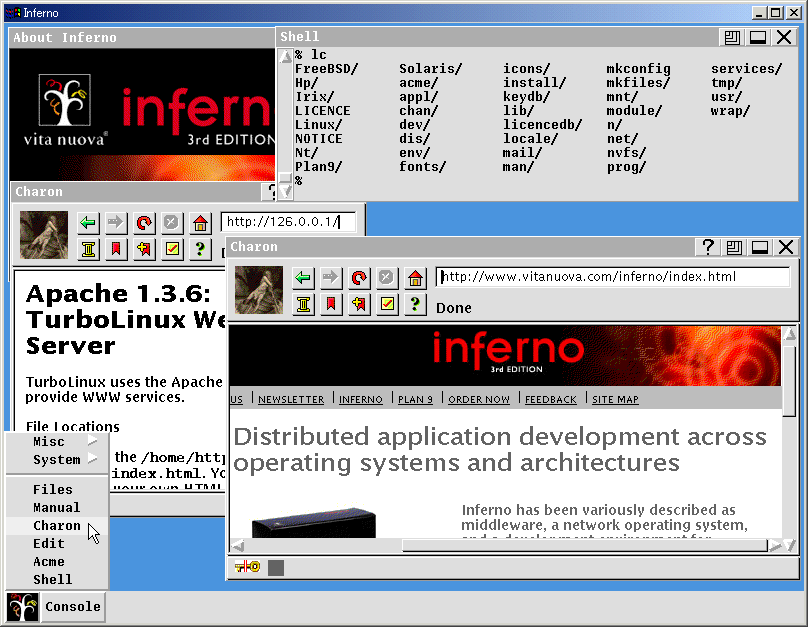Click Charon horizontal scrollbar thumb
Viewport: 808px width, 627px height.
(x=585, y=545)
